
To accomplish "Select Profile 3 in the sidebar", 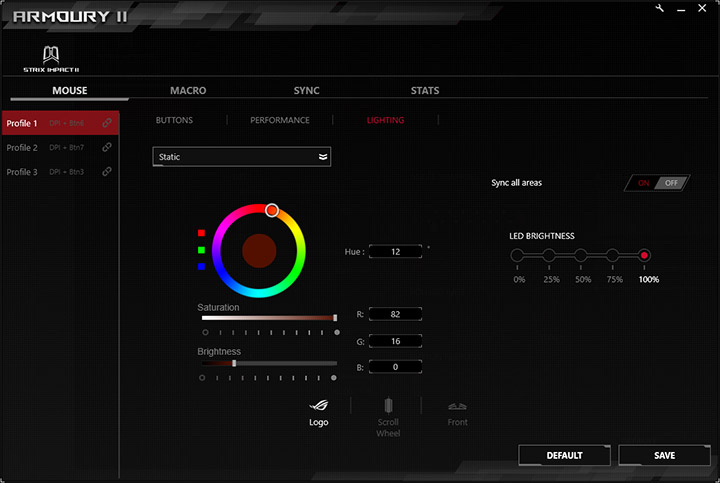I will click(x=61, y=172).
